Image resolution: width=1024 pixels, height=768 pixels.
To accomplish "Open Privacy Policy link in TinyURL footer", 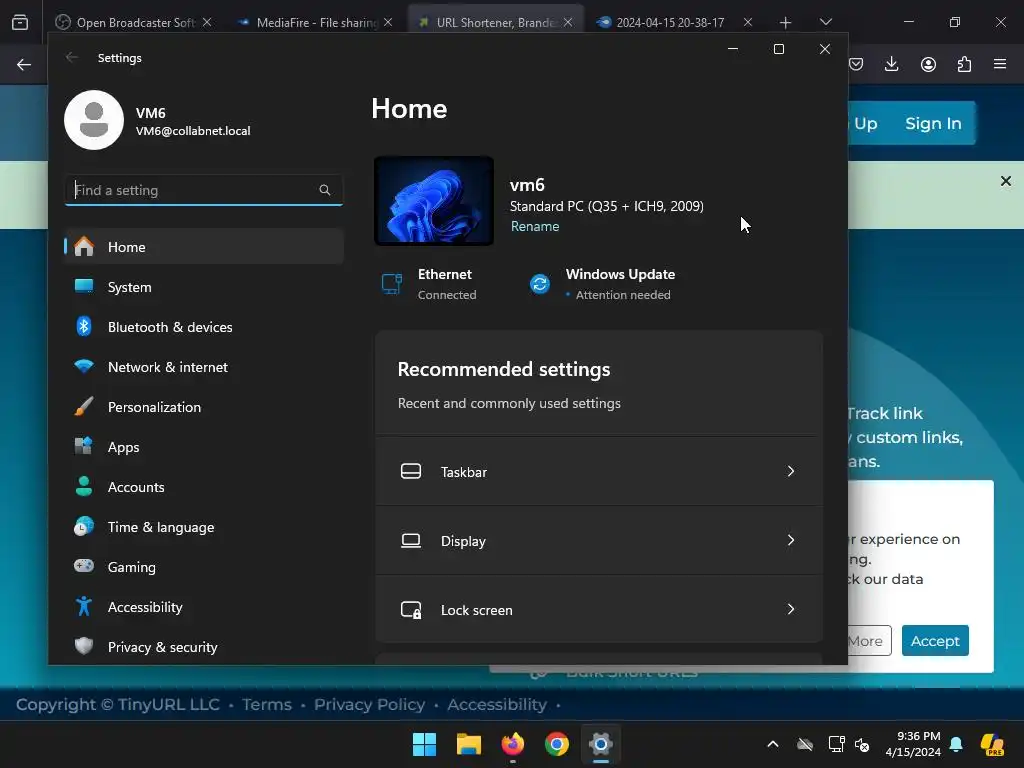I will click(369, 704).
